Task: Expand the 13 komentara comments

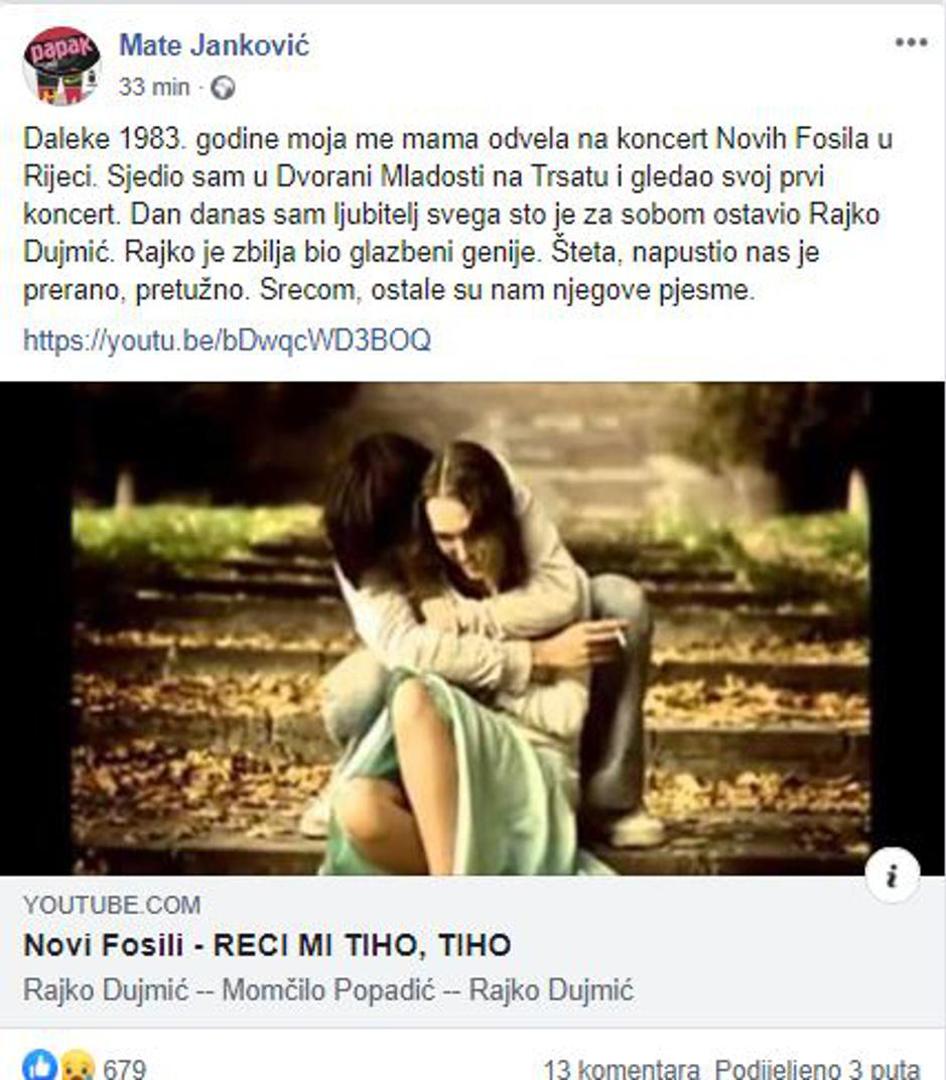Action: click(x=622, y=1069)
